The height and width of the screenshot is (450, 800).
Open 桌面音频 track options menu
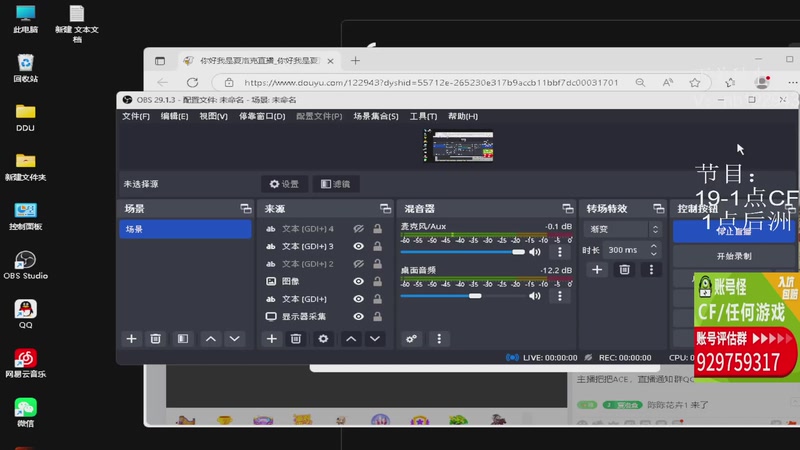(x=560, y=296)
